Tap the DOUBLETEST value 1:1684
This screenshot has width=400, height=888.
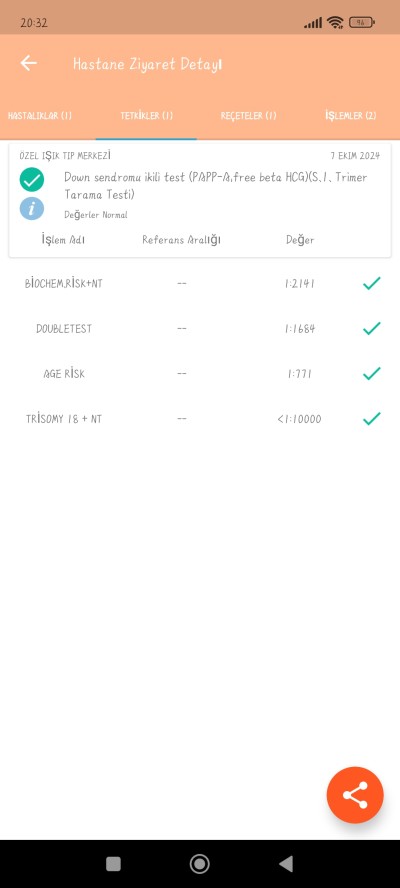tap(300, 328)
